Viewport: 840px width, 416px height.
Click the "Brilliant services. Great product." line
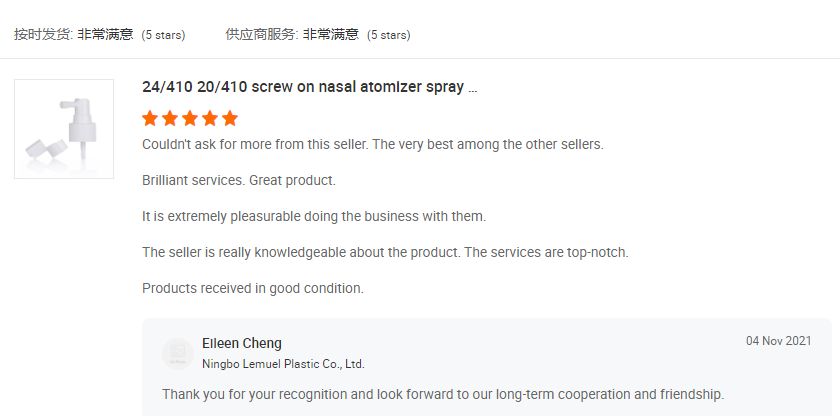[x=239, y=180]
